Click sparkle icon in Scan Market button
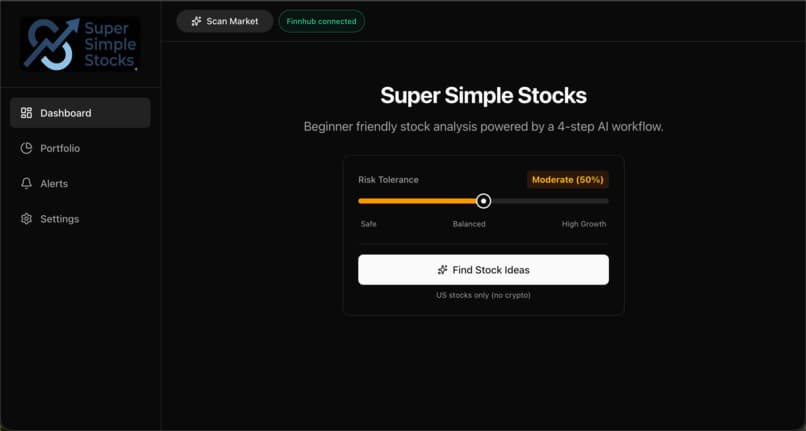The image size is (806, 431). click(196, 21)
